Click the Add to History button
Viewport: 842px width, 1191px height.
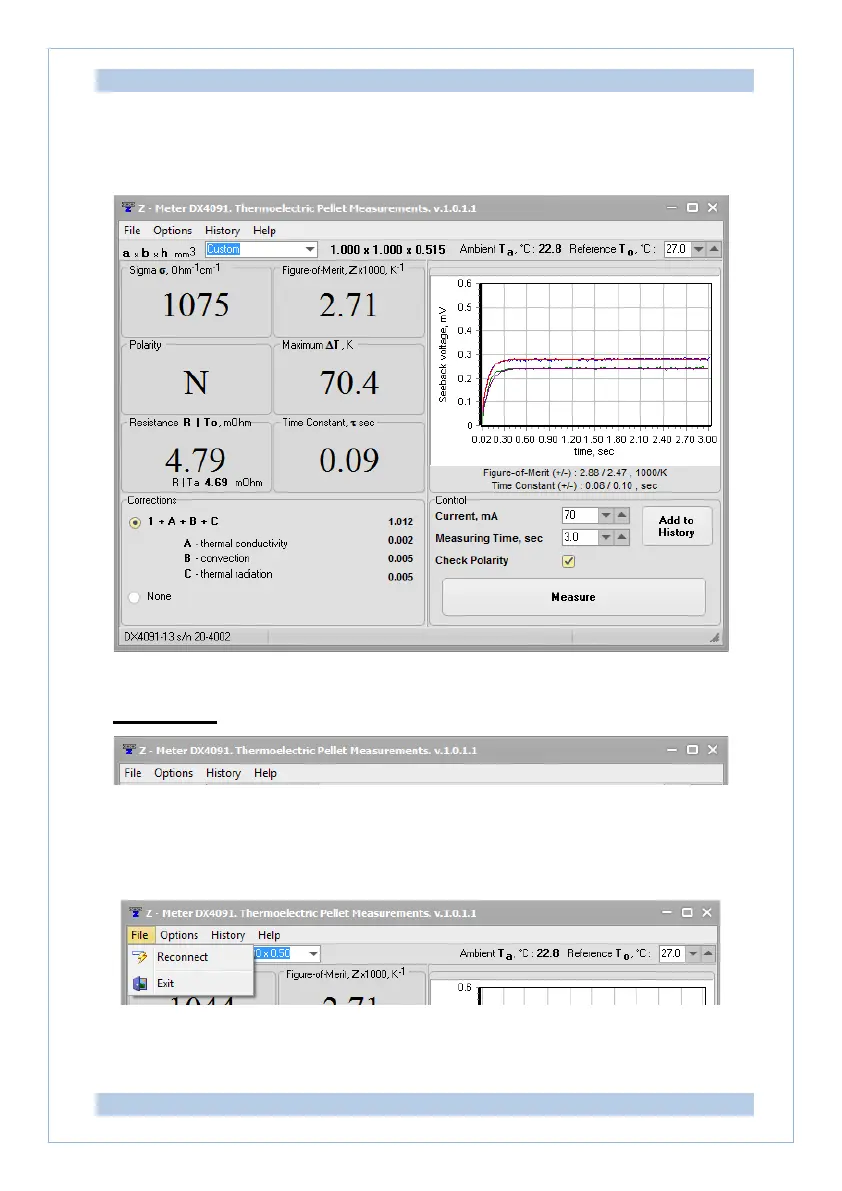point(676,526)
